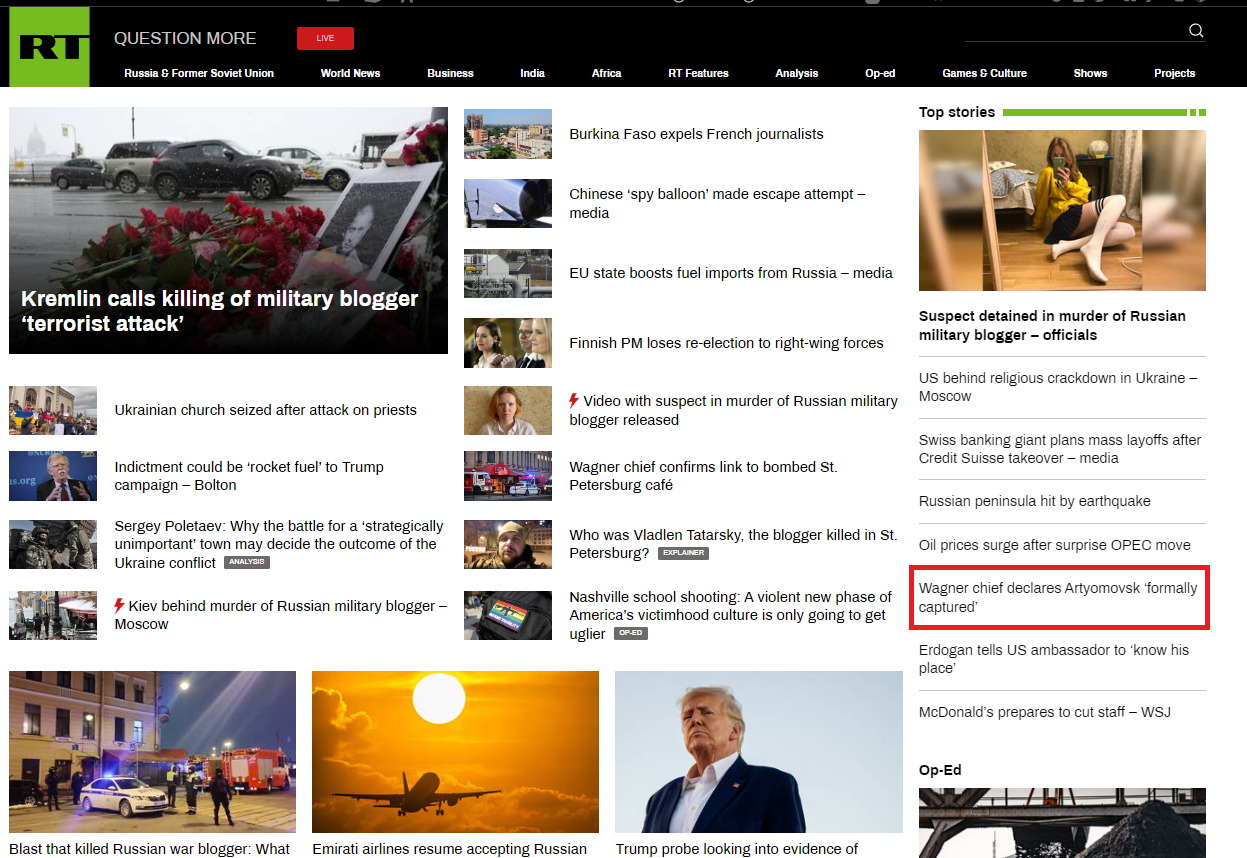Click Finnish PM article thumbnail

click(508, 343)
